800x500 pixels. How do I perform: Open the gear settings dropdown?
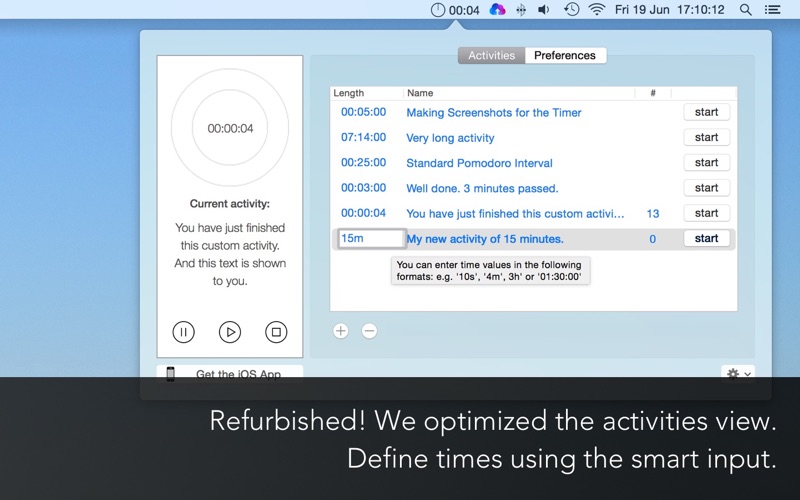(x=738, y=373)
